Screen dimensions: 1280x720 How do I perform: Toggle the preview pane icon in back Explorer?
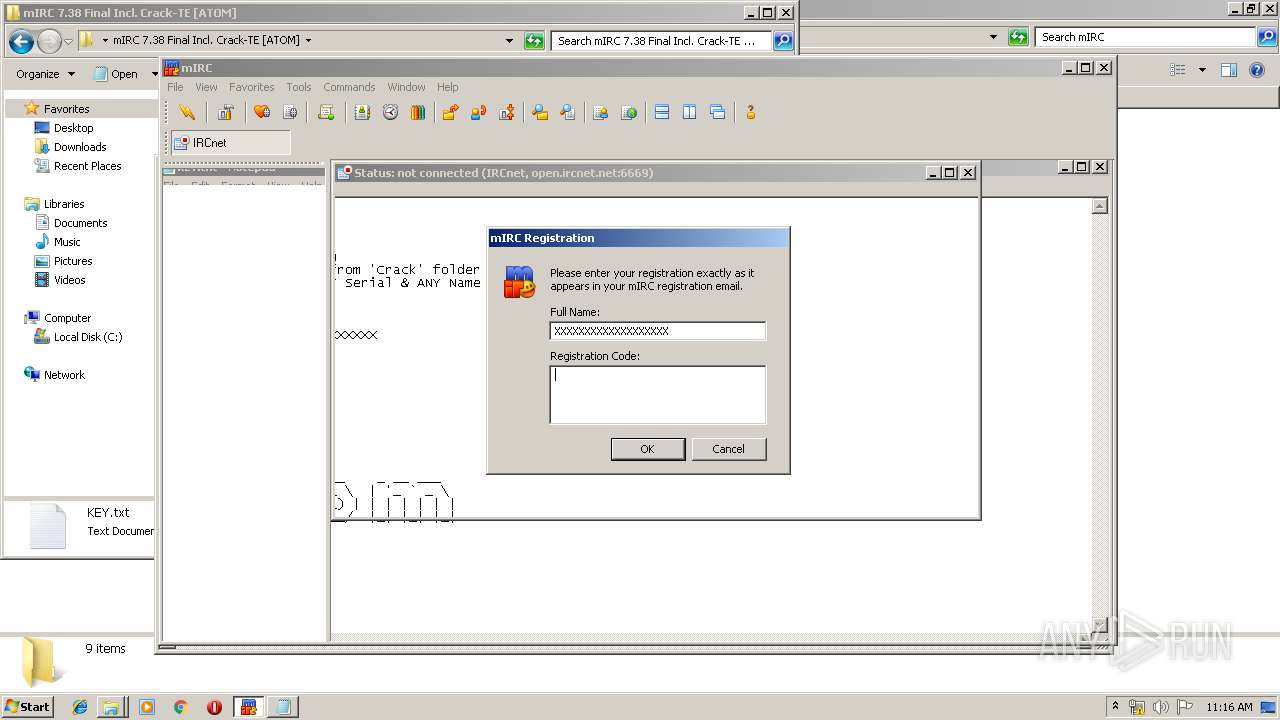click(1229, 70)
